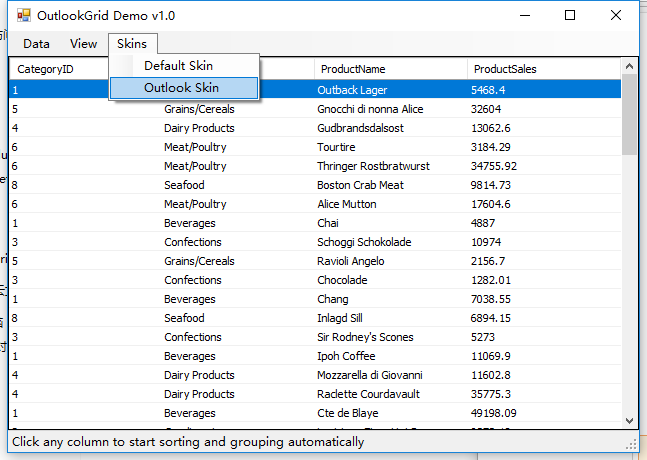Click the 34755.92 sales value
Screen dimensions: 647x460
(x=494, y=166)
